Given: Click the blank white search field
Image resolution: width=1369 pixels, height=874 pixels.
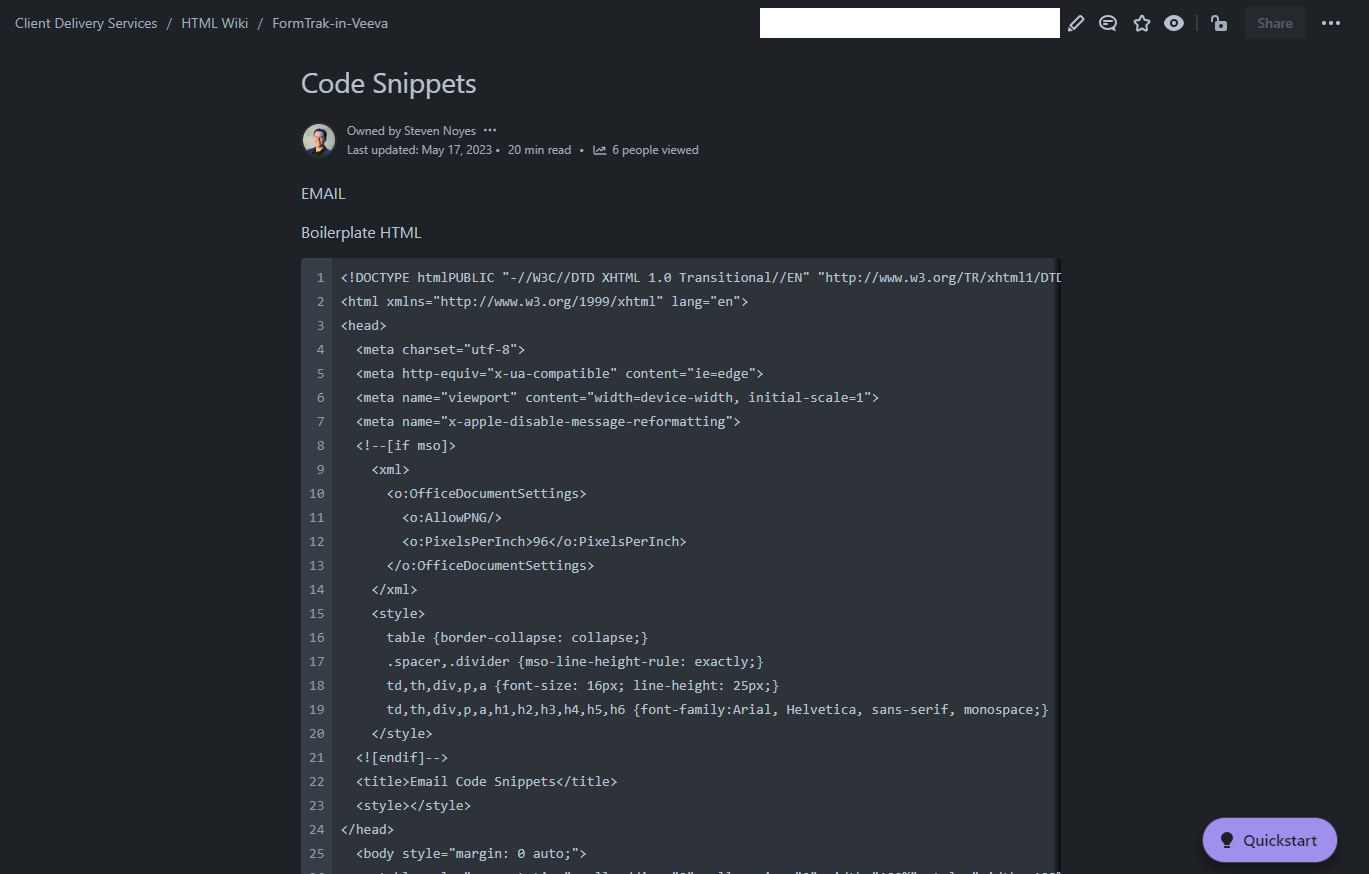Looking at the screenshot, I should pyautogui.click(x=910, y=23).
